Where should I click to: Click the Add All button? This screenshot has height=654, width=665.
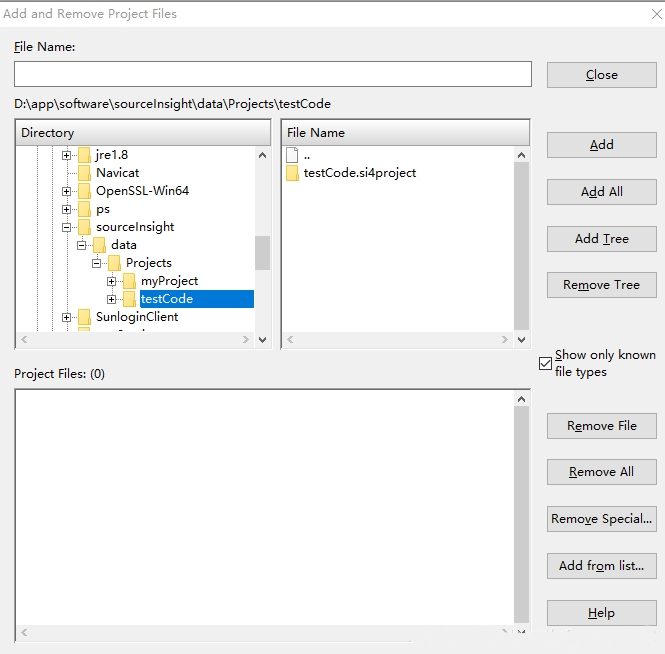601,192
